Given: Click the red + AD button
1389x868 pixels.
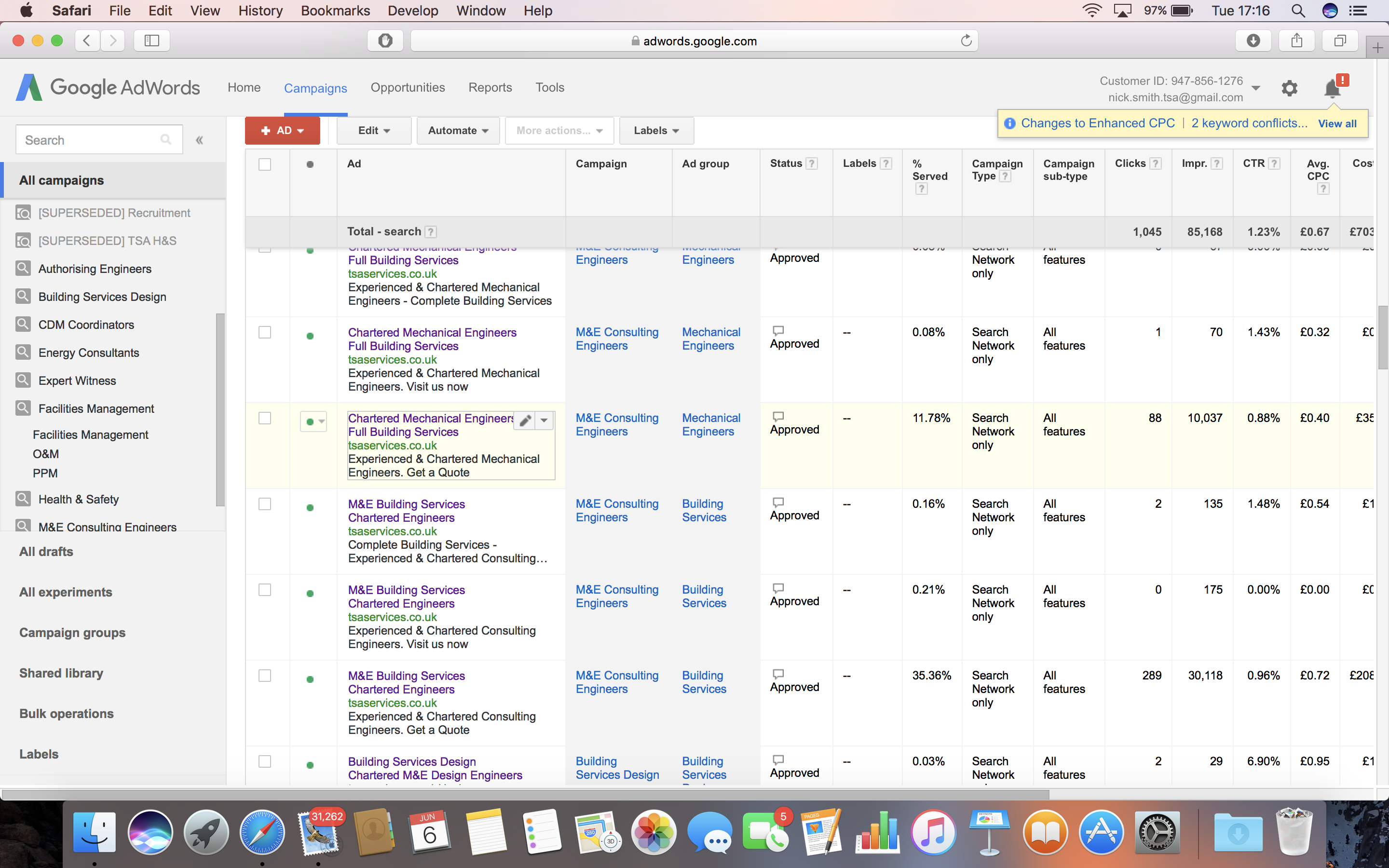Looking at the screenshot, I should pyautogui.click(x=282, y=131).
